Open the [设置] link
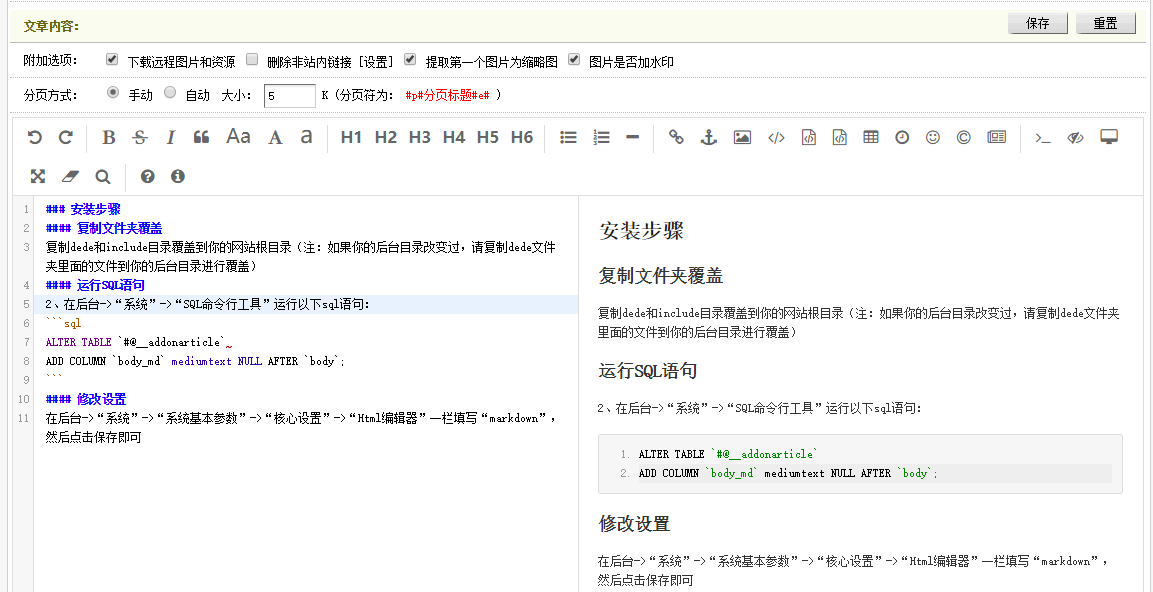The height and width of the screenshot is (592, 1153). [375, 62]
